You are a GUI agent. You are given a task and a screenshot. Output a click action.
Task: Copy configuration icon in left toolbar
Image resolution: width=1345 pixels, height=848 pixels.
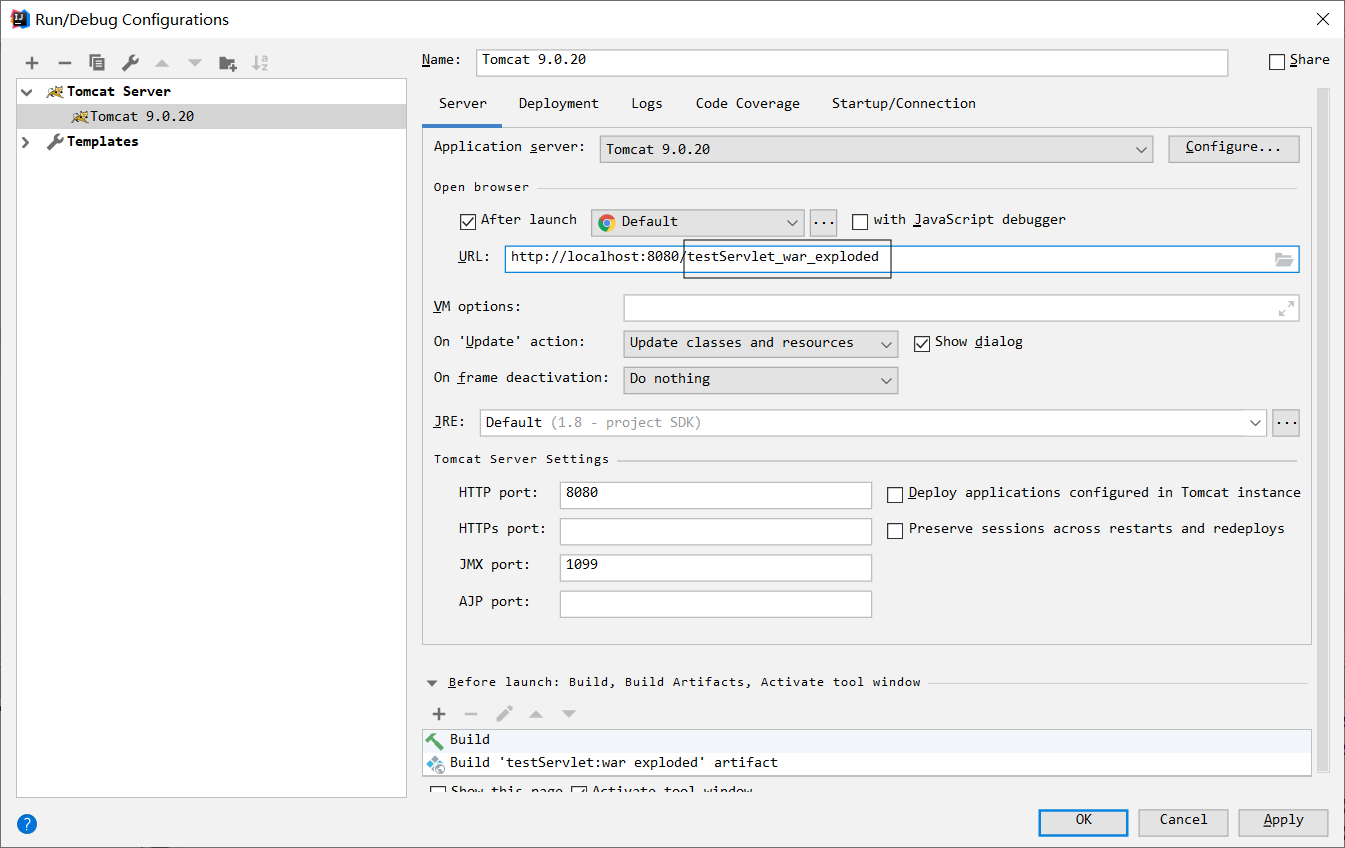pos(97,63)
